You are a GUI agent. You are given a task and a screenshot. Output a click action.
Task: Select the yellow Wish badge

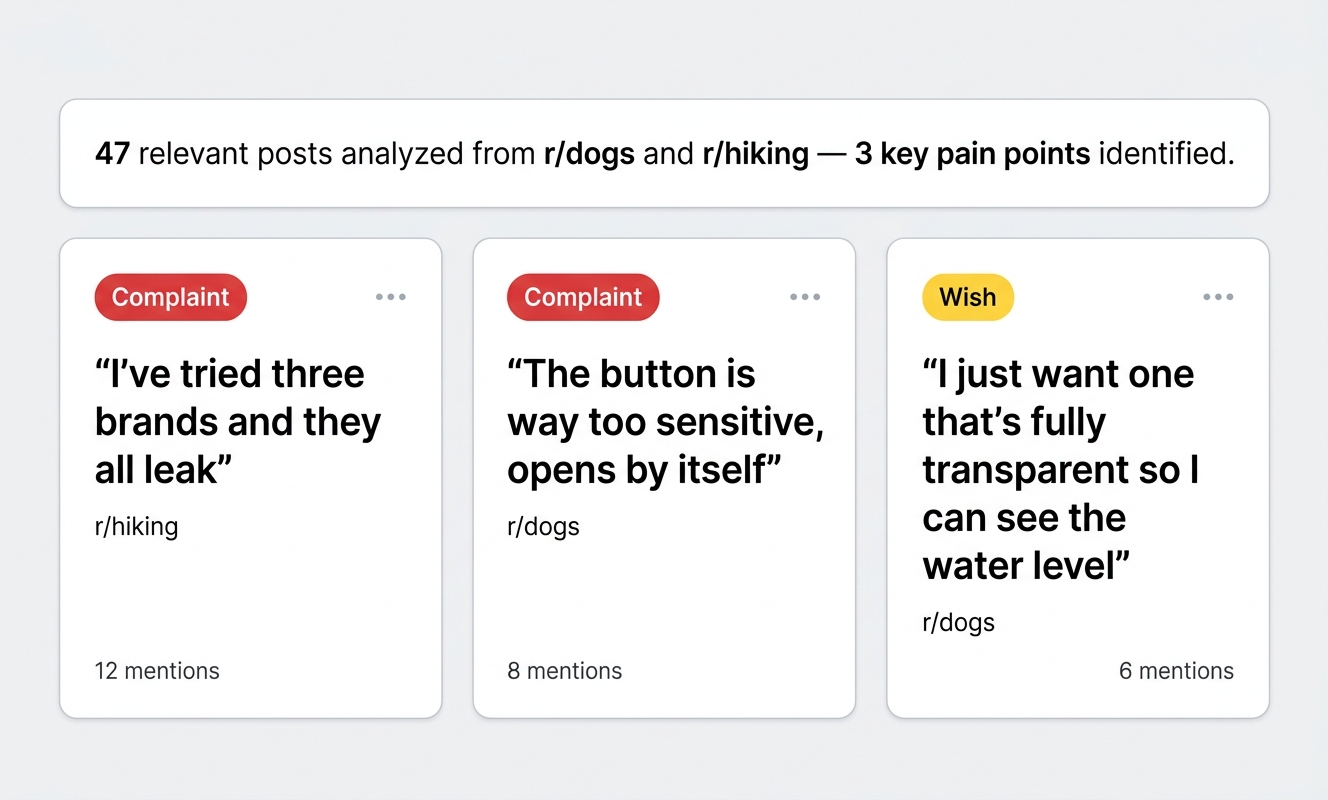pos(967,297)
